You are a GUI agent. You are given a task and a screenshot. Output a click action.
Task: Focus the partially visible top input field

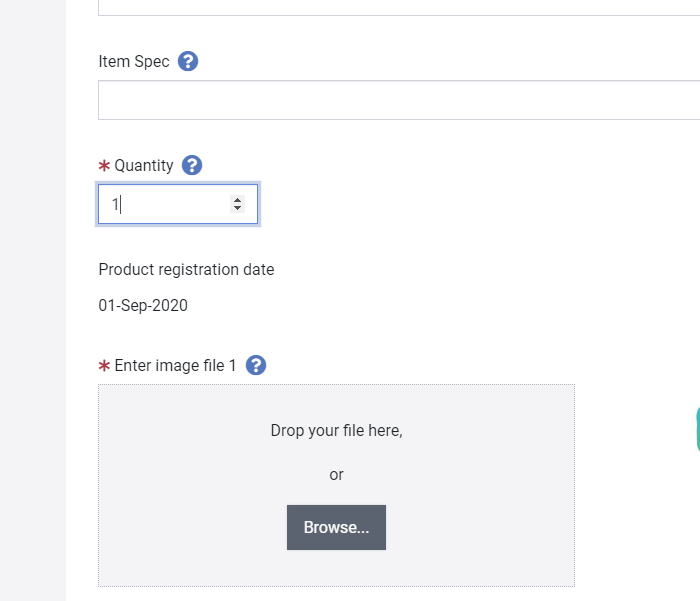pyautogui.click(x=399, y=8)
